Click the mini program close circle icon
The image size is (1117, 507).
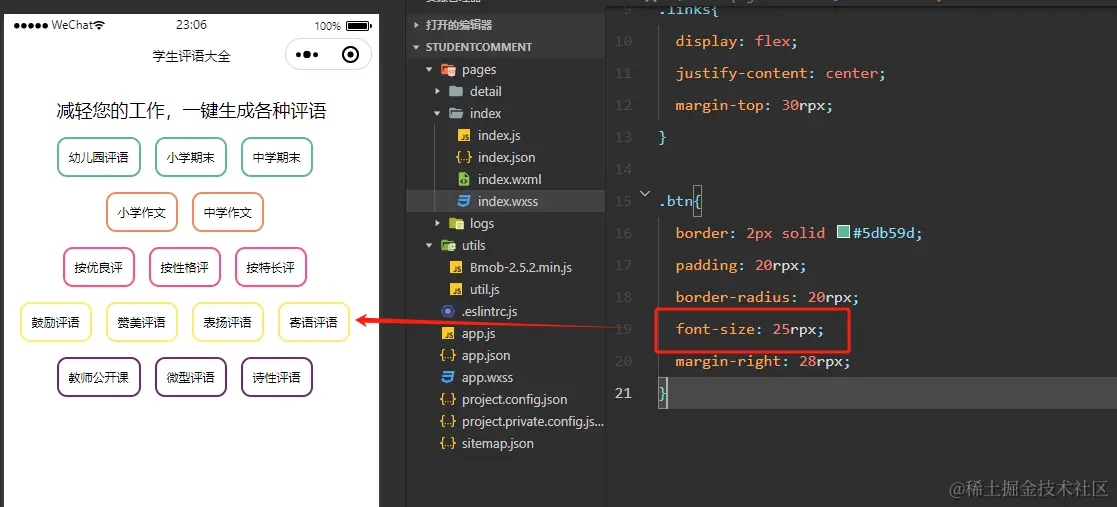pos(350,55)
